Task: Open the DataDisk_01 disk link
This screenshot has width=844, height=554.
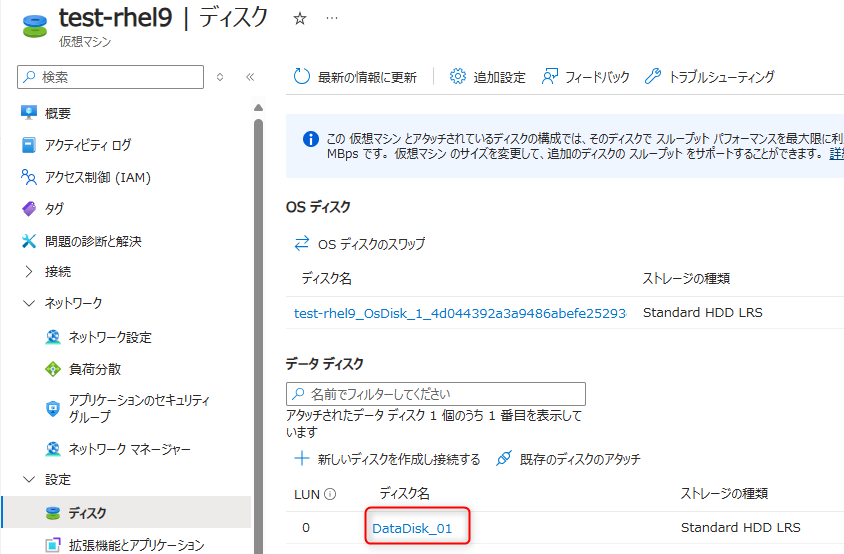Action: 412,528
